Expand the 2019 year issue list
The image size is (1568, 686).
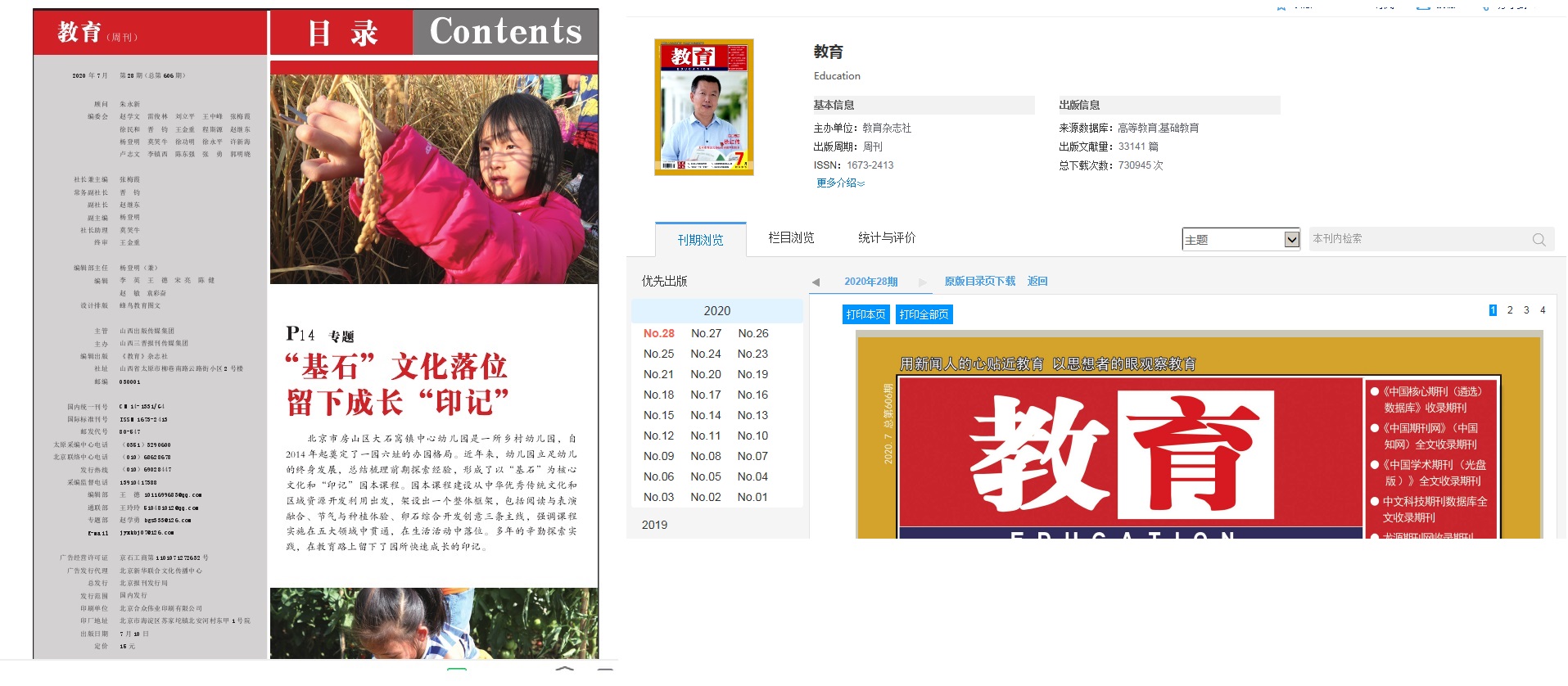tap(654, 525)
